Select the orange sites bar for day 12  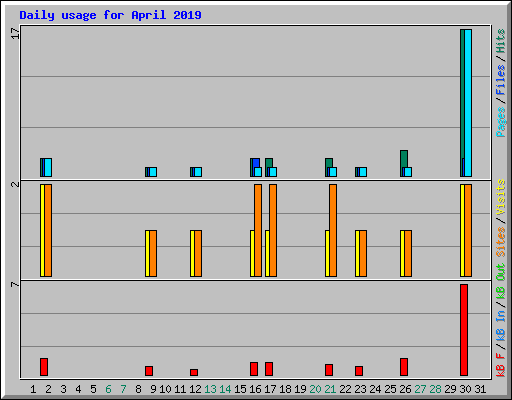pyautogui.click(x=198, y=253)
